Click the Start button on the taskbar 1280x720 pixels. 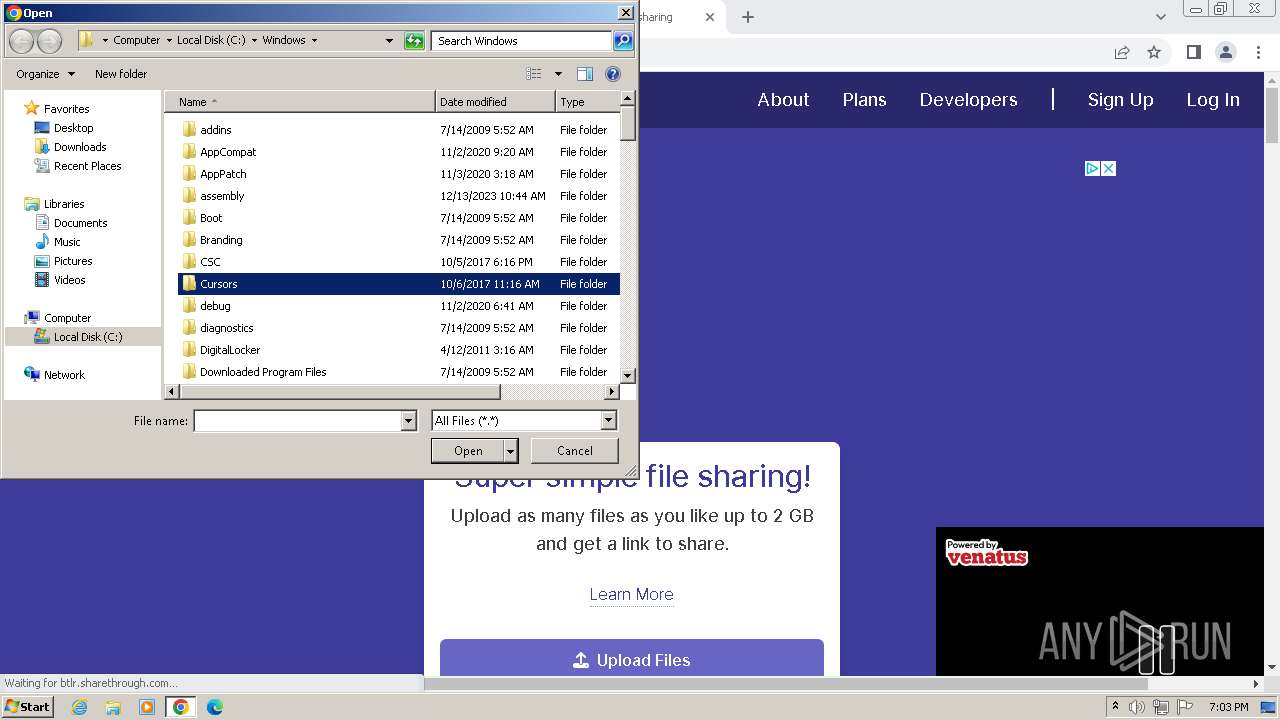28,706
